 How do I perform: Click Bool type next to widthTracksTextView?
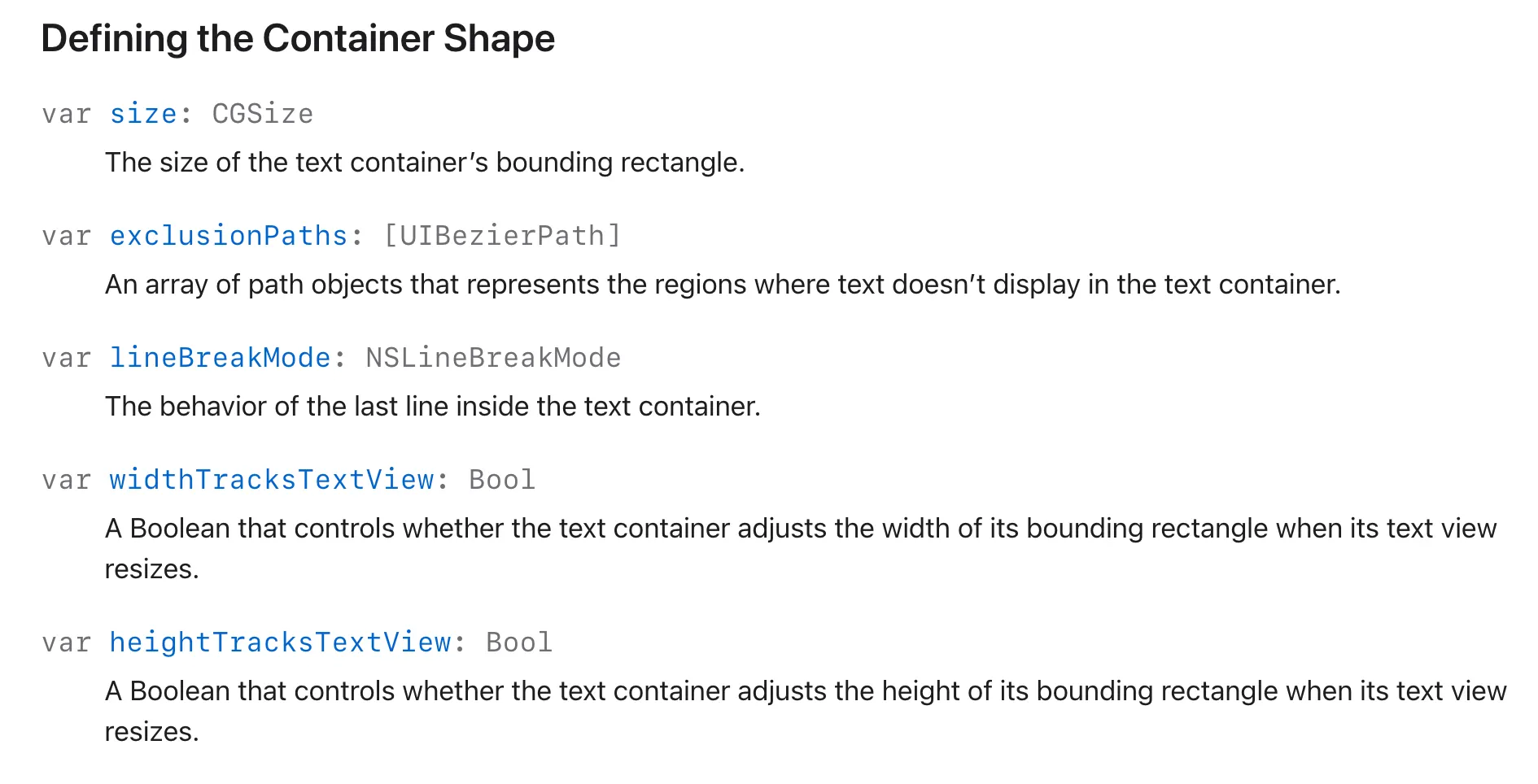point(502,480)
